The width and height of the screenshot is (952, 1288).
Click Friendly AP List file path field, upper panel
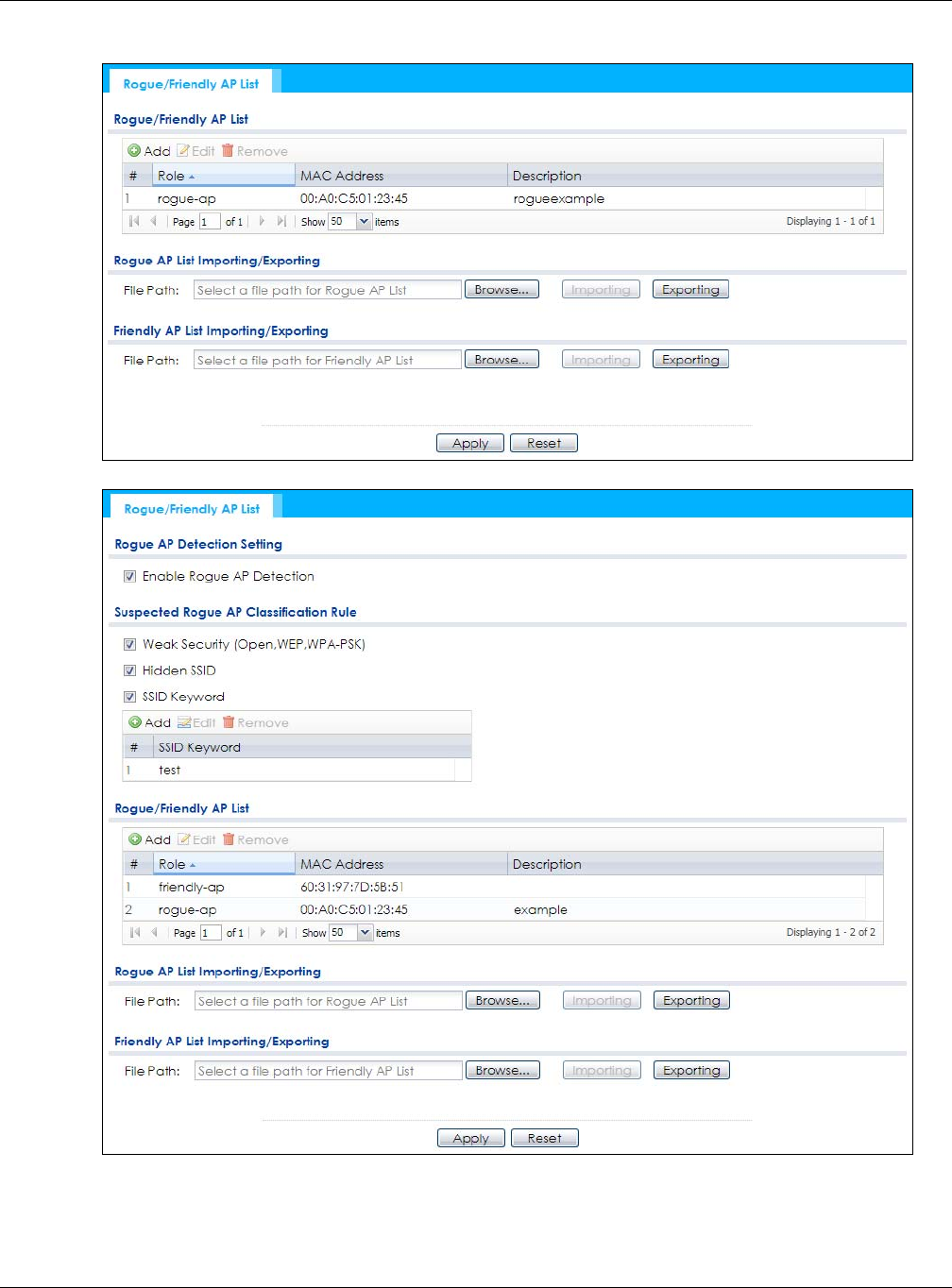[x=328, y=360]
